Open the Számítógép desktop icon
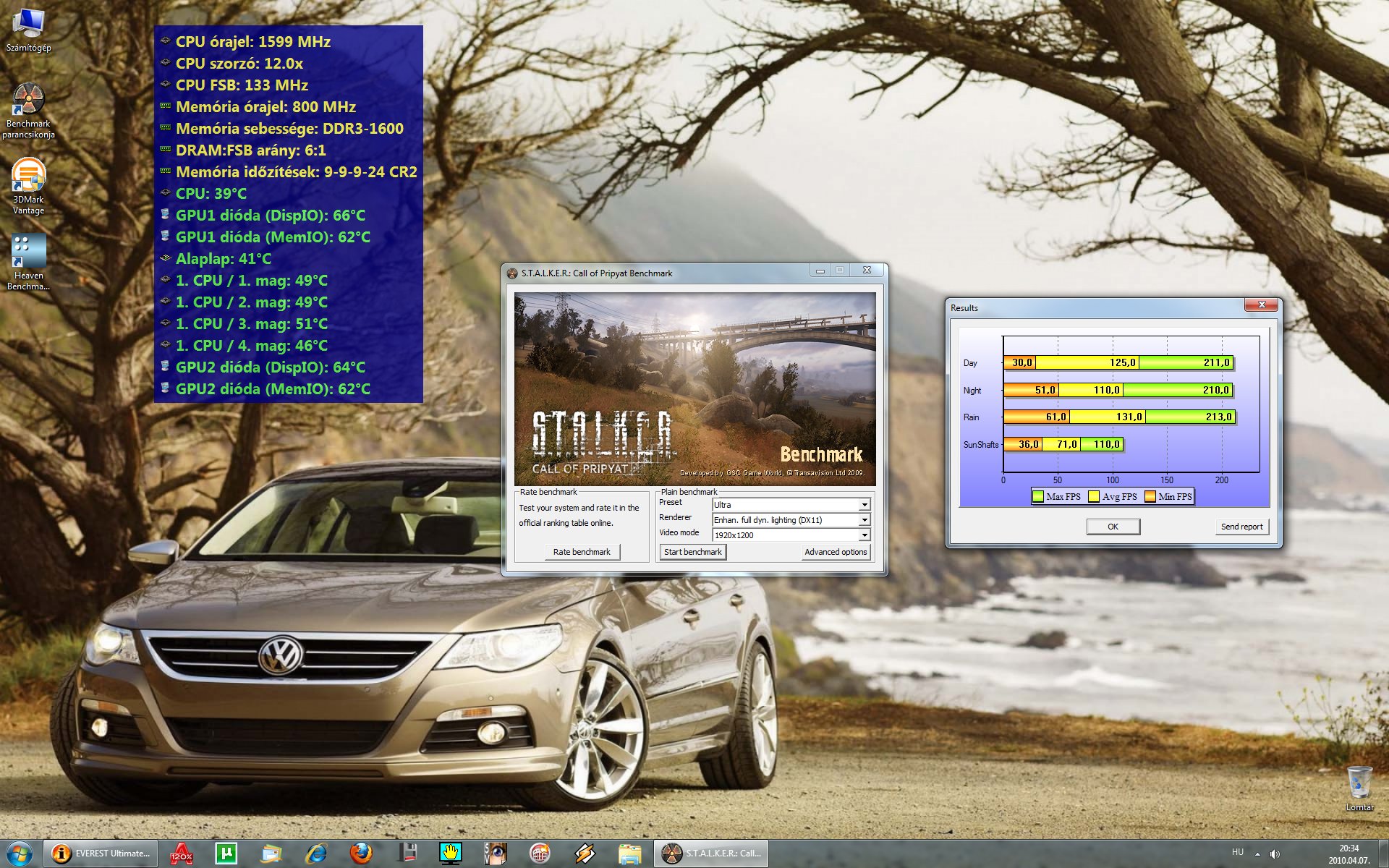 29,30
